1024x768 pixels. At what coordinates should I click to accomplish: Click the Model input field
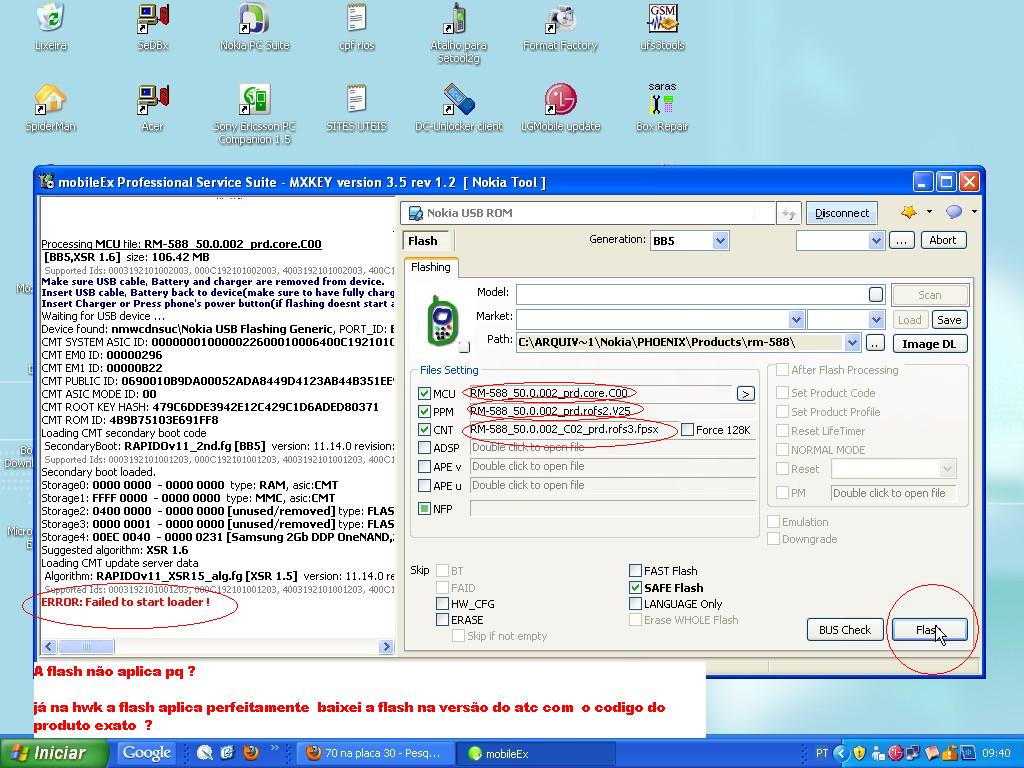pyautogui.click(x=700, y=295)
